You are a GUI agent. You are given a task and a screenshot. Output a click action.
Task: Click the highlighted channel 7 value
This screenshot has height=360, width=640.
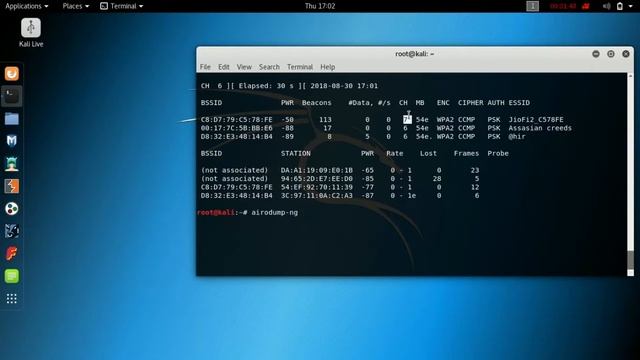[407, 120]
